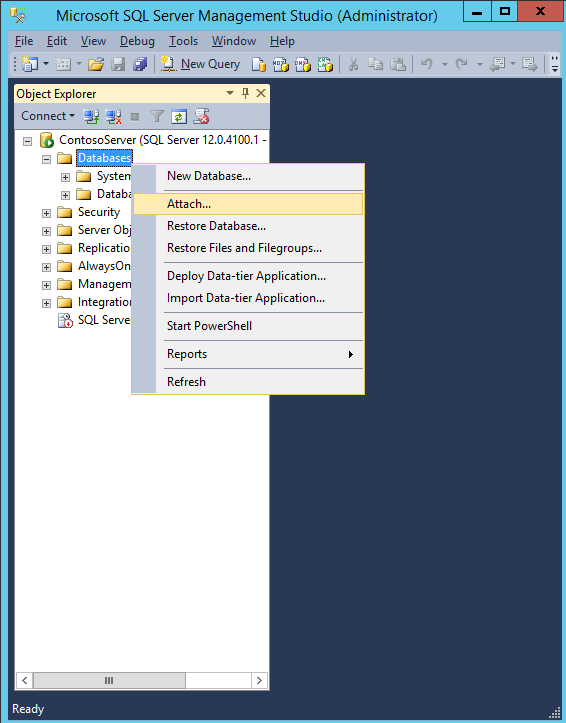Image resolution: width=566 pixels, height=723 pixels.
Task: Expand the Security folder
Action: click(46, 213)
